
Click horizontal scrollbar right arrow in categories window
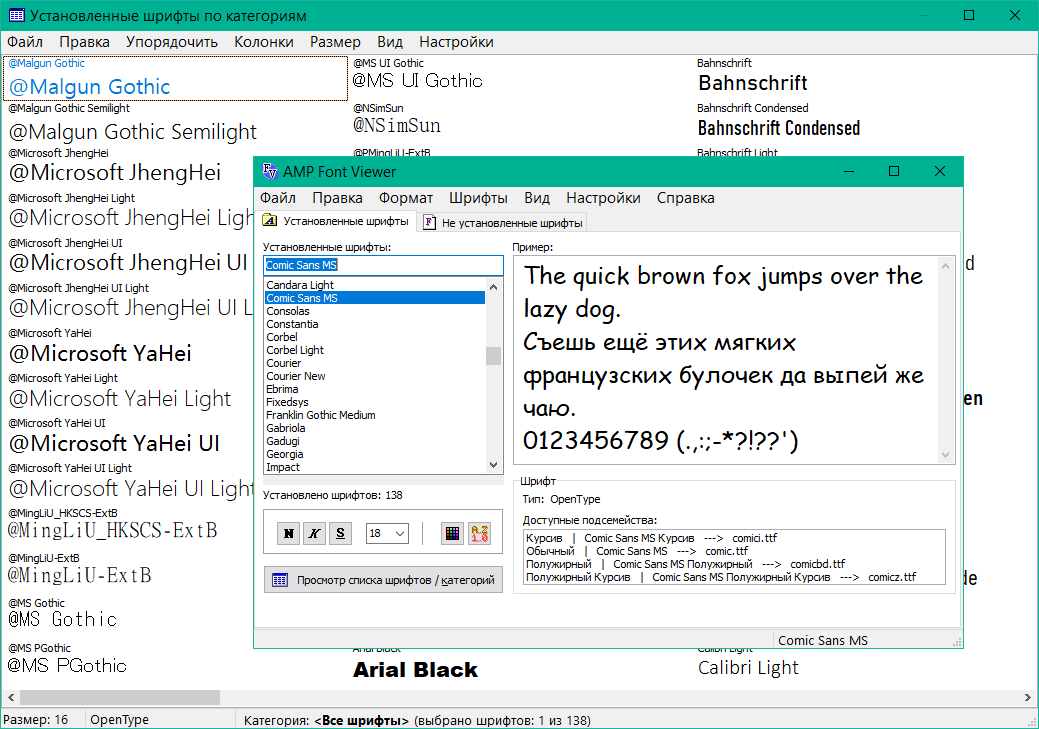click(1028, 697)
